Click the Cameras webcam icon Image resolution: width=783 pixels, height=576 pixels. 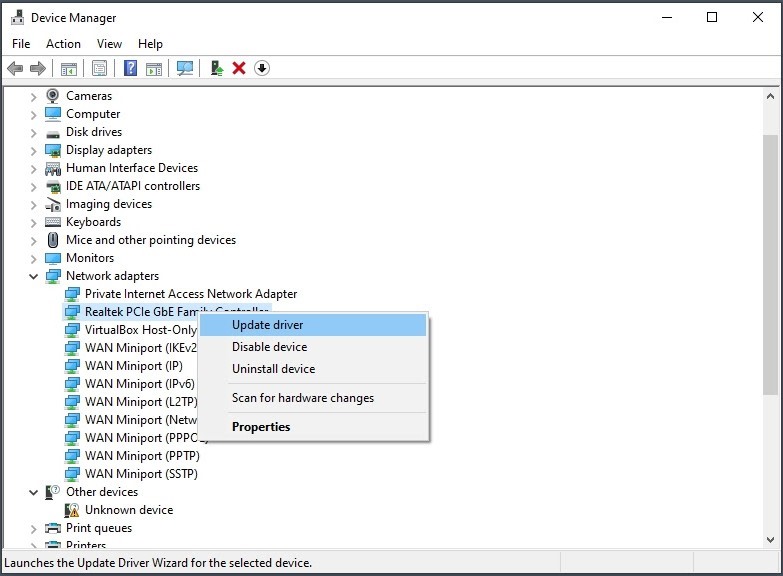click(52, 95)
